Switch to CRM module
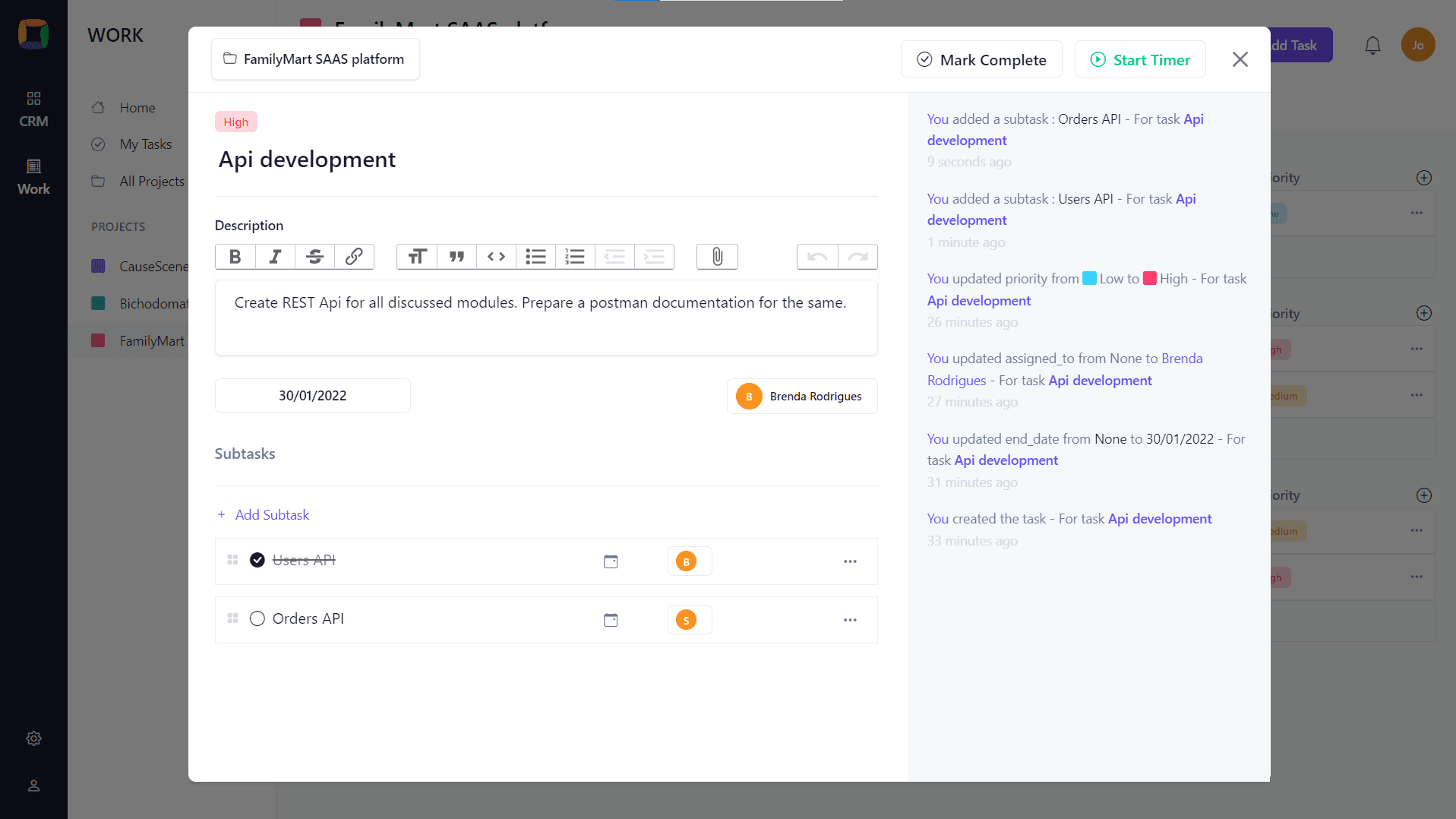1456x819 pixels. click(33, 109)
